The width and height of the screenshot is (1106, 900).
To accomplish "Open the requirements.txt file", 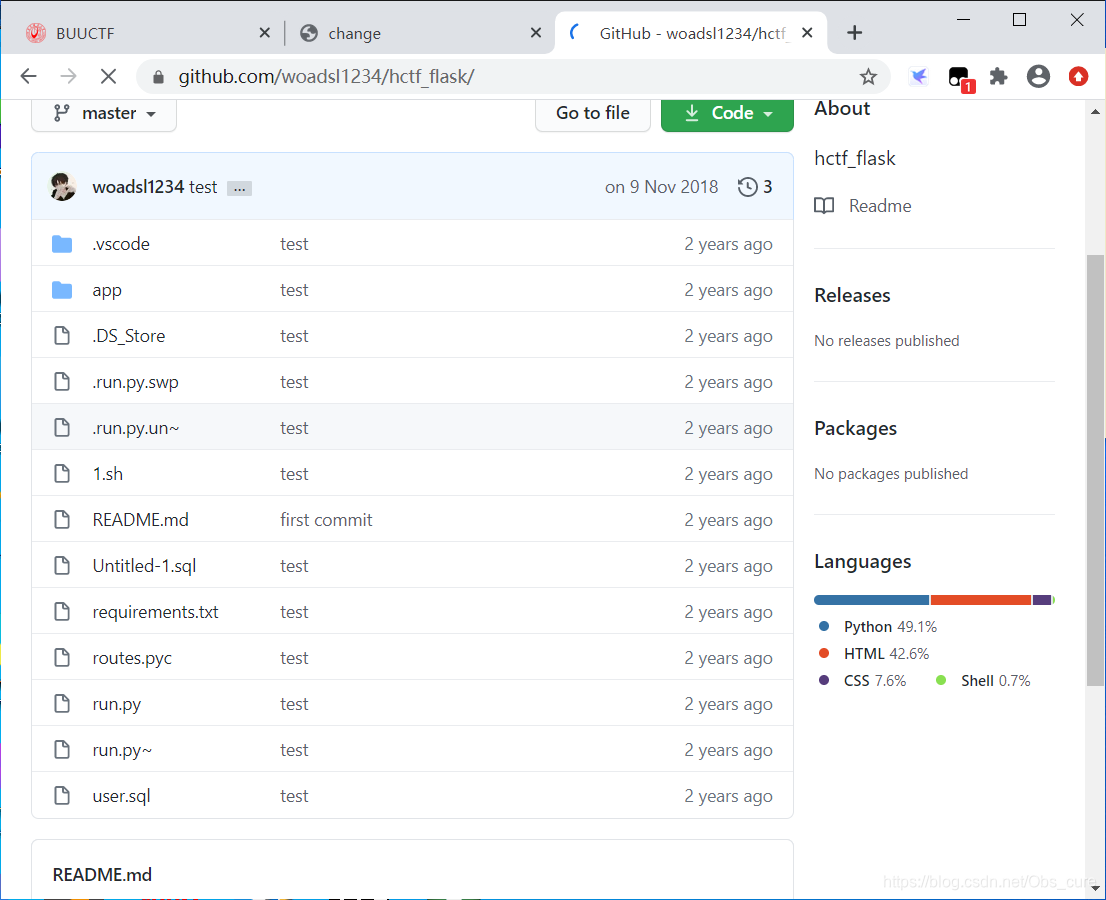I will [x=155, y=612].
